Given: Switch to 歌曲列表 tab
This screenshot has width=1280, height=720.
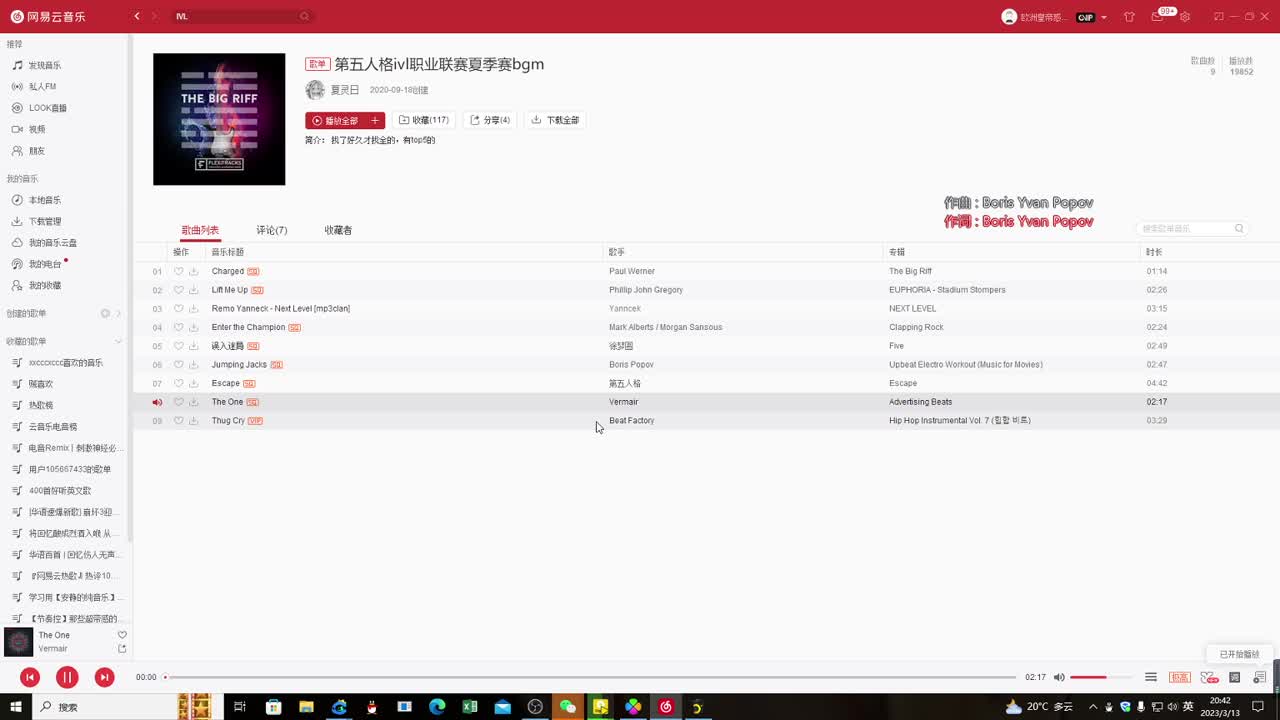Looking at the screenshot, I should point(200,230).
